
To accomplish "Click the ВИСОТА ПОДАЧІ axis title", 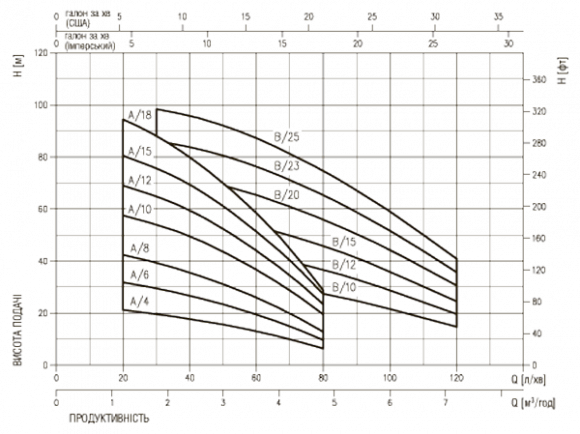I will (17, 330).
